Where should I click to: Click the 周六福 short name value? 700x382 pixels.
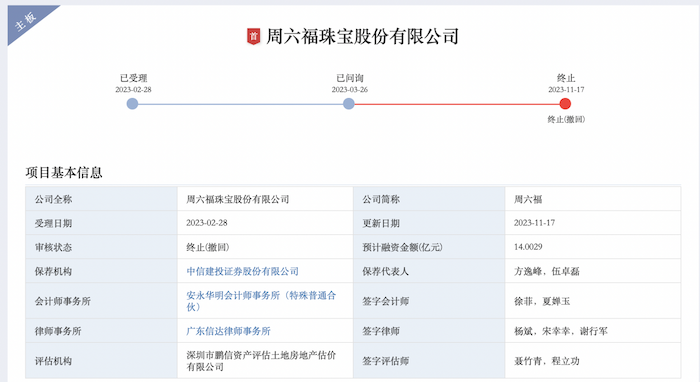pos(528,199)
